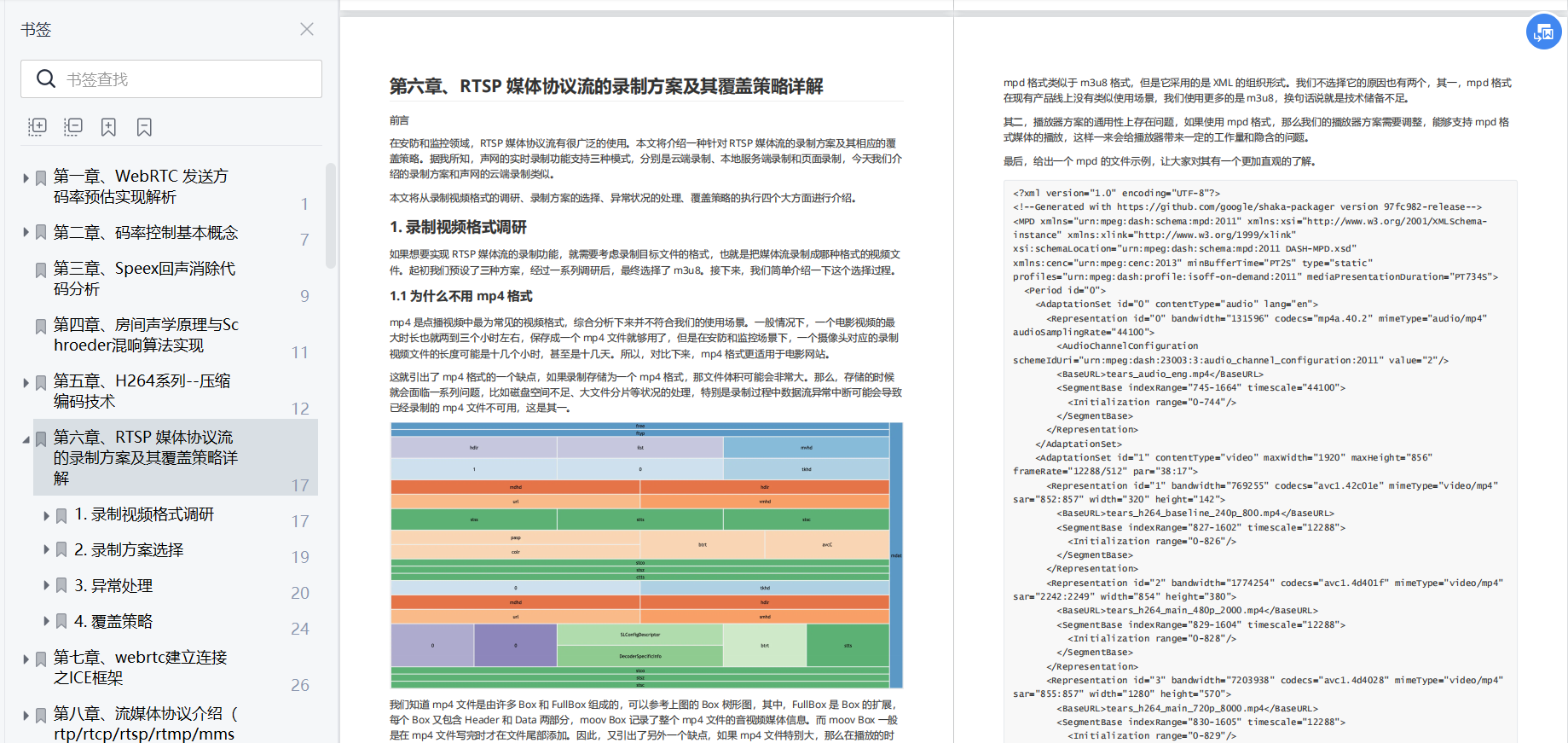The image size is (1568, 743).
Task: Click paragraph starting mpd 格式类似于 m3u8
Action: [1258, 90]
